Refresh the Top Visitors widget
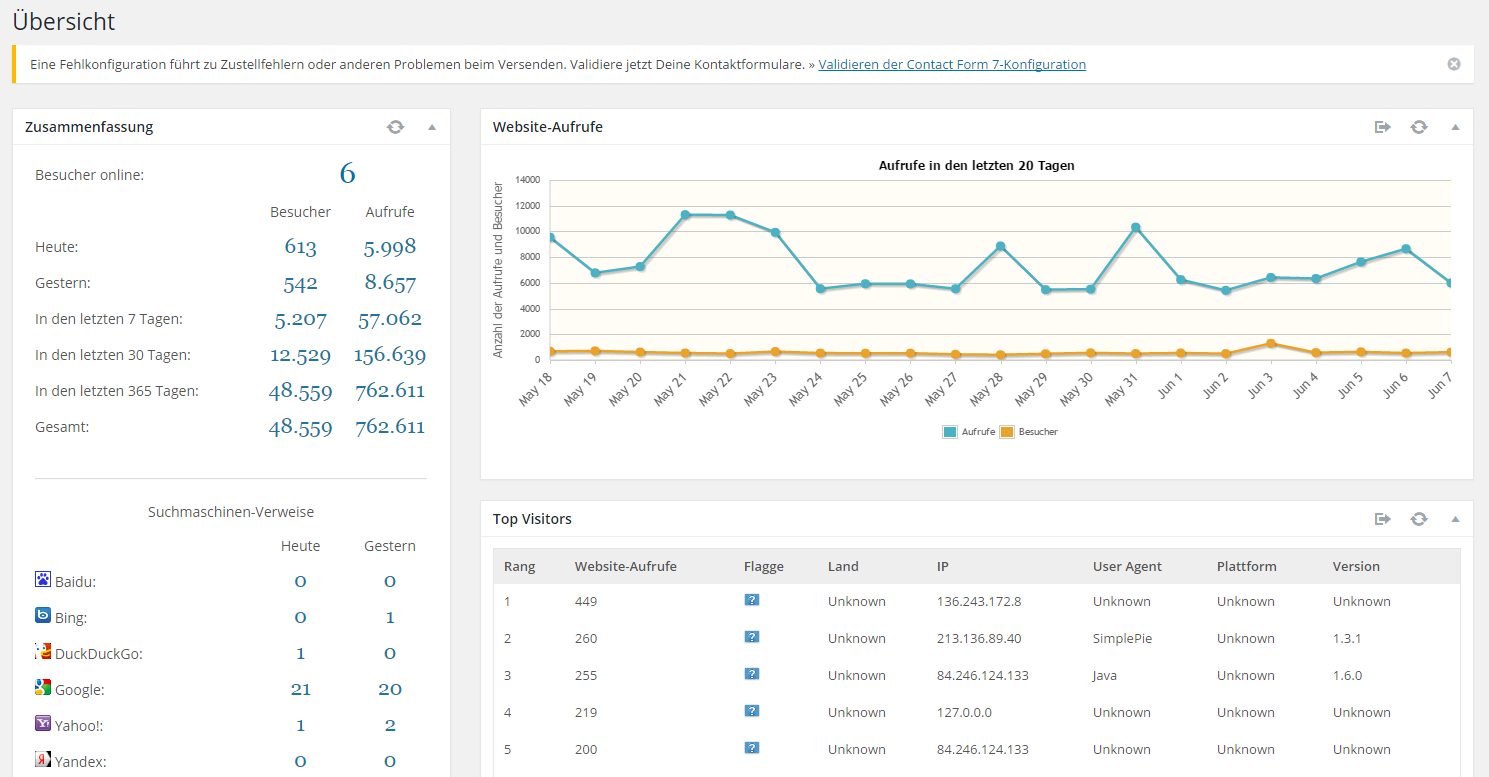This screenshot has height=777, width=1489. tap(1419, 519)
